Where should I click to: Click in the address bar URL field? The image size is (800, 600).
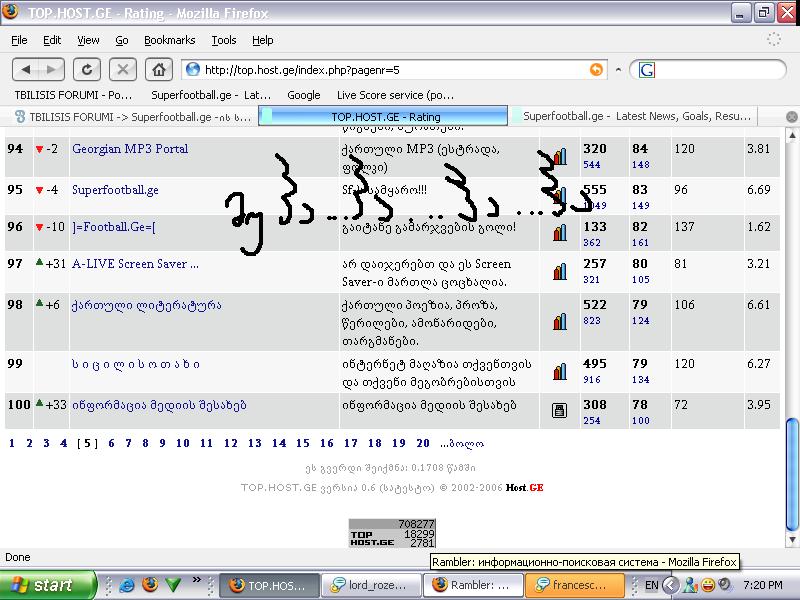point(393,70)
